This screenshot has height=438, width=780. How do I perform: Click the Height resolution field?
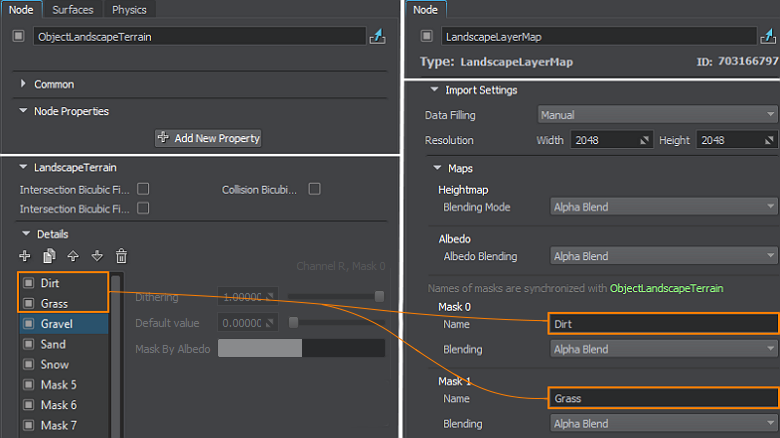[736, 140]
